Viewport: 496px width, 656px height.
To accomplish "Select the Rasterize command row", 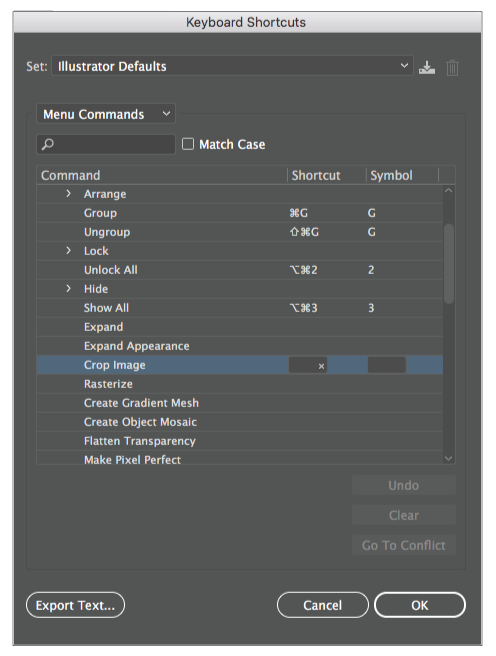I will [240, 384].
